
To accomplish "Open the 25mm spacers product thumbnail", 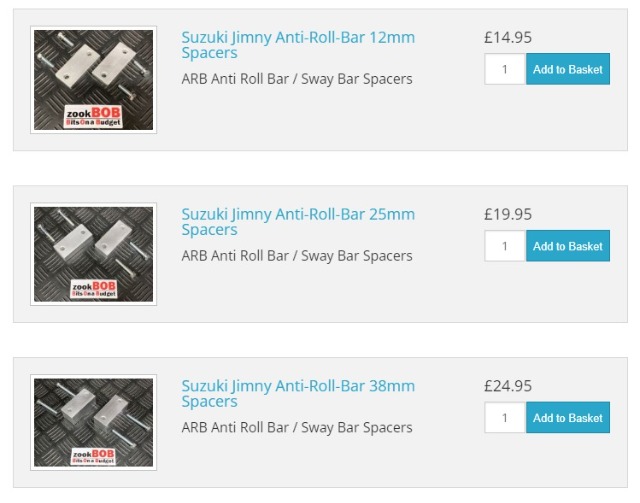I will tap(93, 254).
